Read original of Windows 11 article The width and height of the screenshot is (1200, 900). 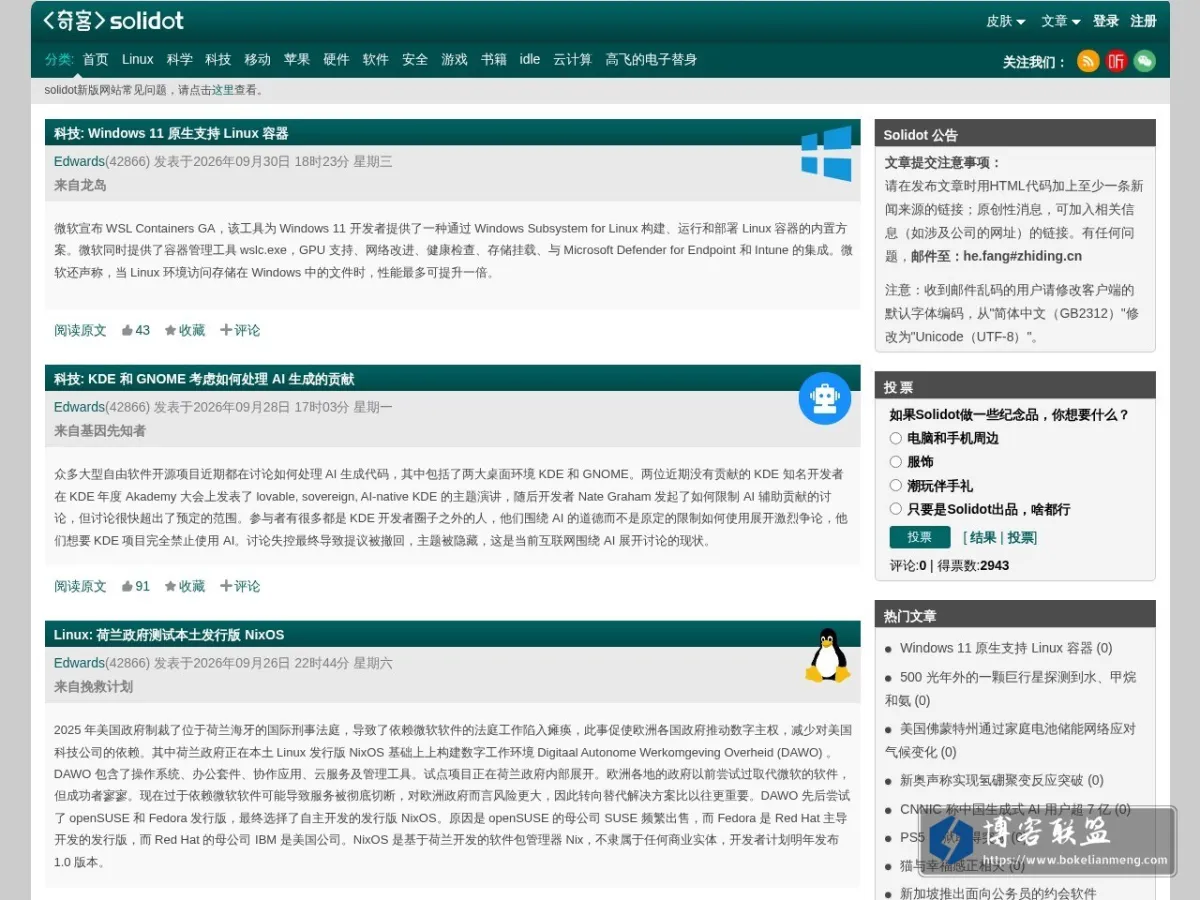[80, 330]
